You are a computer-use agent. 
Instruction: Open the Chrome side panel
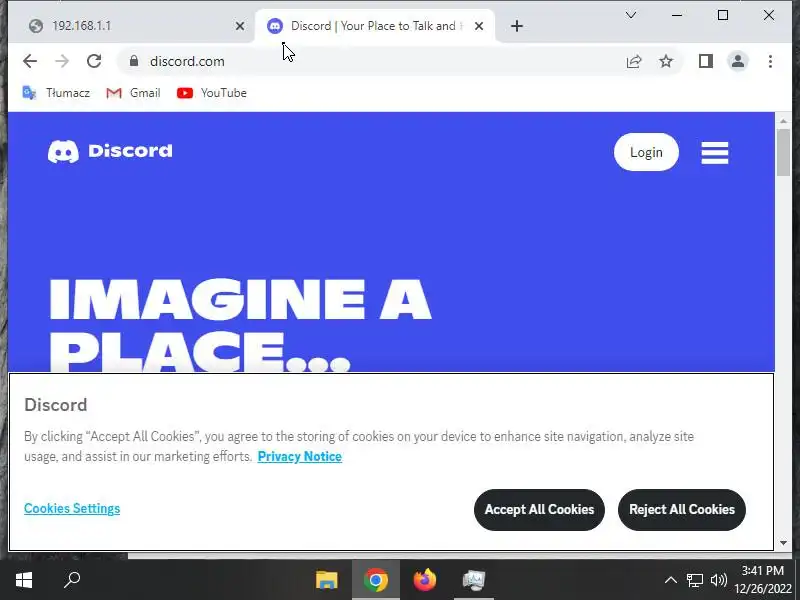point(706,61)
